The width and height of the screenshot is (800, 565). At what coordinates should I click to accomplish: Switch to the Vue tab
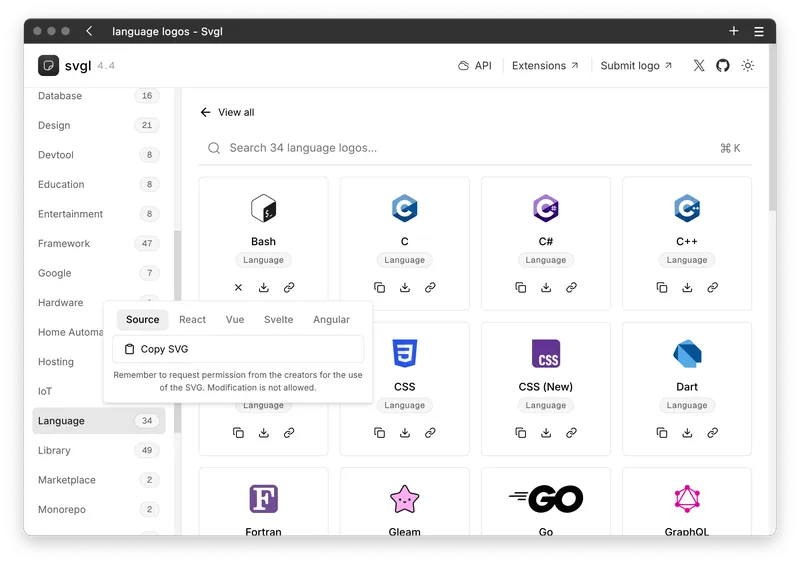pos(235,320)
